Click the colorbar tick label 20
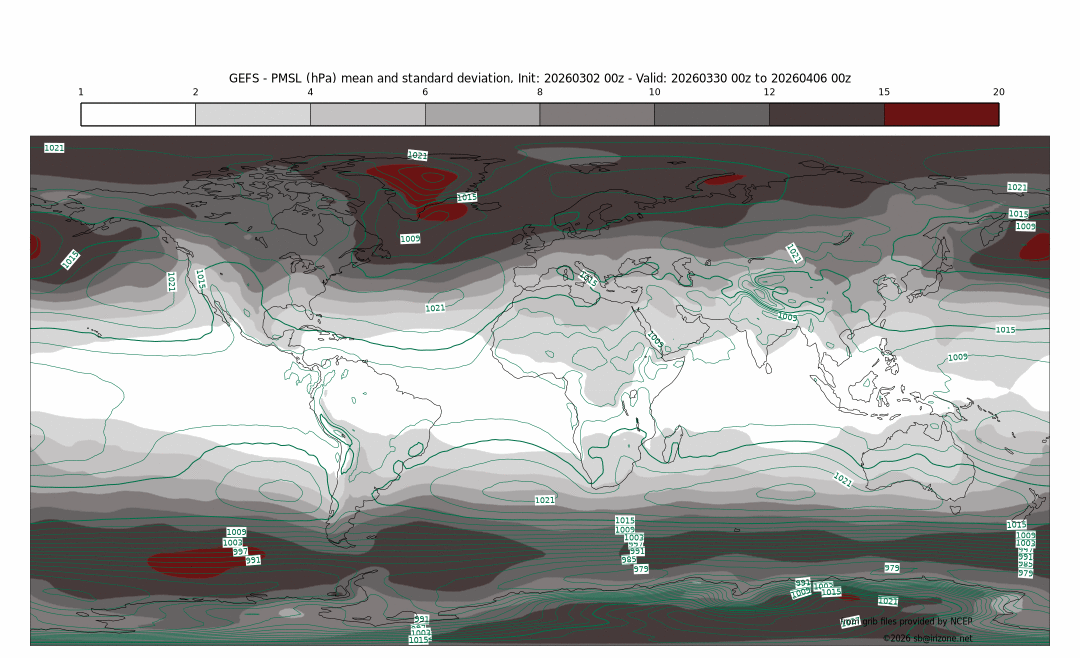The height and width of the screenshot is (658, 1080). click(x=998, y=92)
